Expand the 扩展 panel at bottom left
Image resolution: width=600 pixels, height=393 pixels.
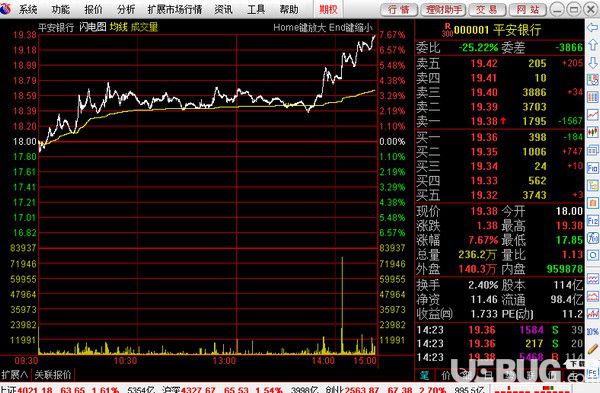pyautogui.click(x=15, y=375)
